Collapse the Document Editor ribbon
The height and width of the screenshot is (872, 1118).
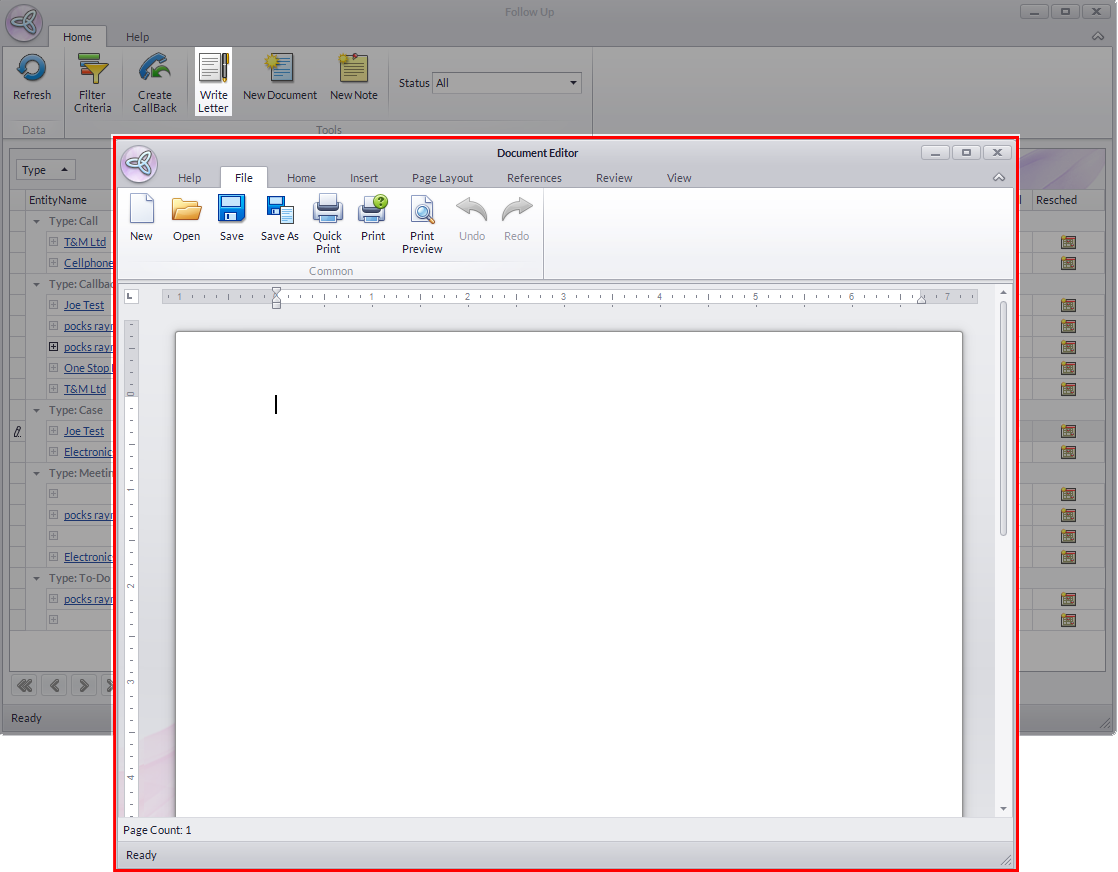(998, 178)
